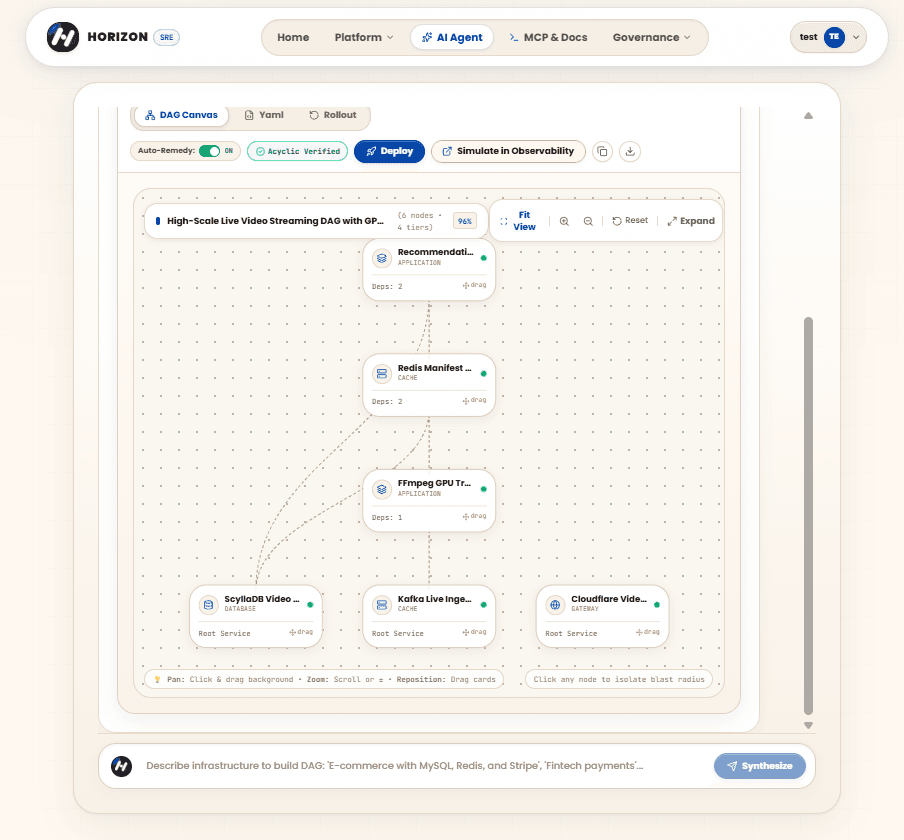This screenshot has width=904, height=840.
Task: Click the 'Deps: 2' text on Recommendation node
Action: [387, 287]
